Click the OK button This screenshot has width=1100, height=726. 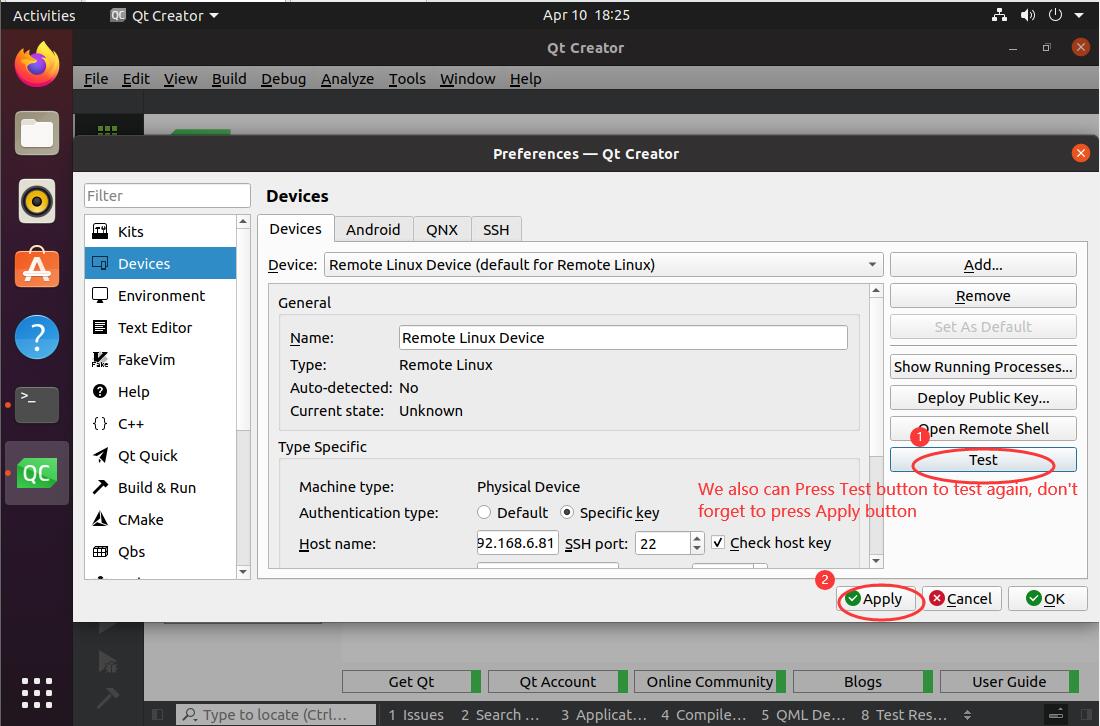[1047, 598]
